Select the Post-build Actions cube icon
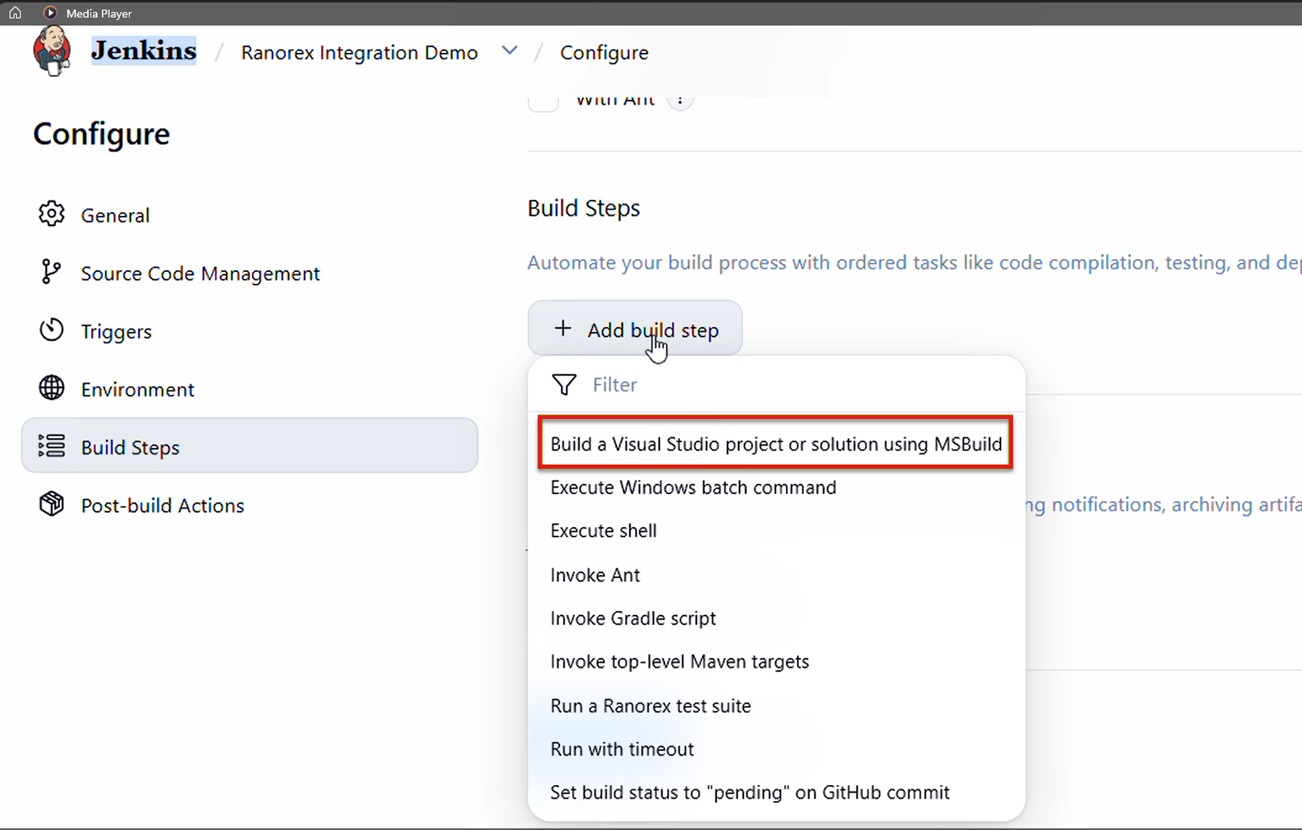 coord(51,504)
